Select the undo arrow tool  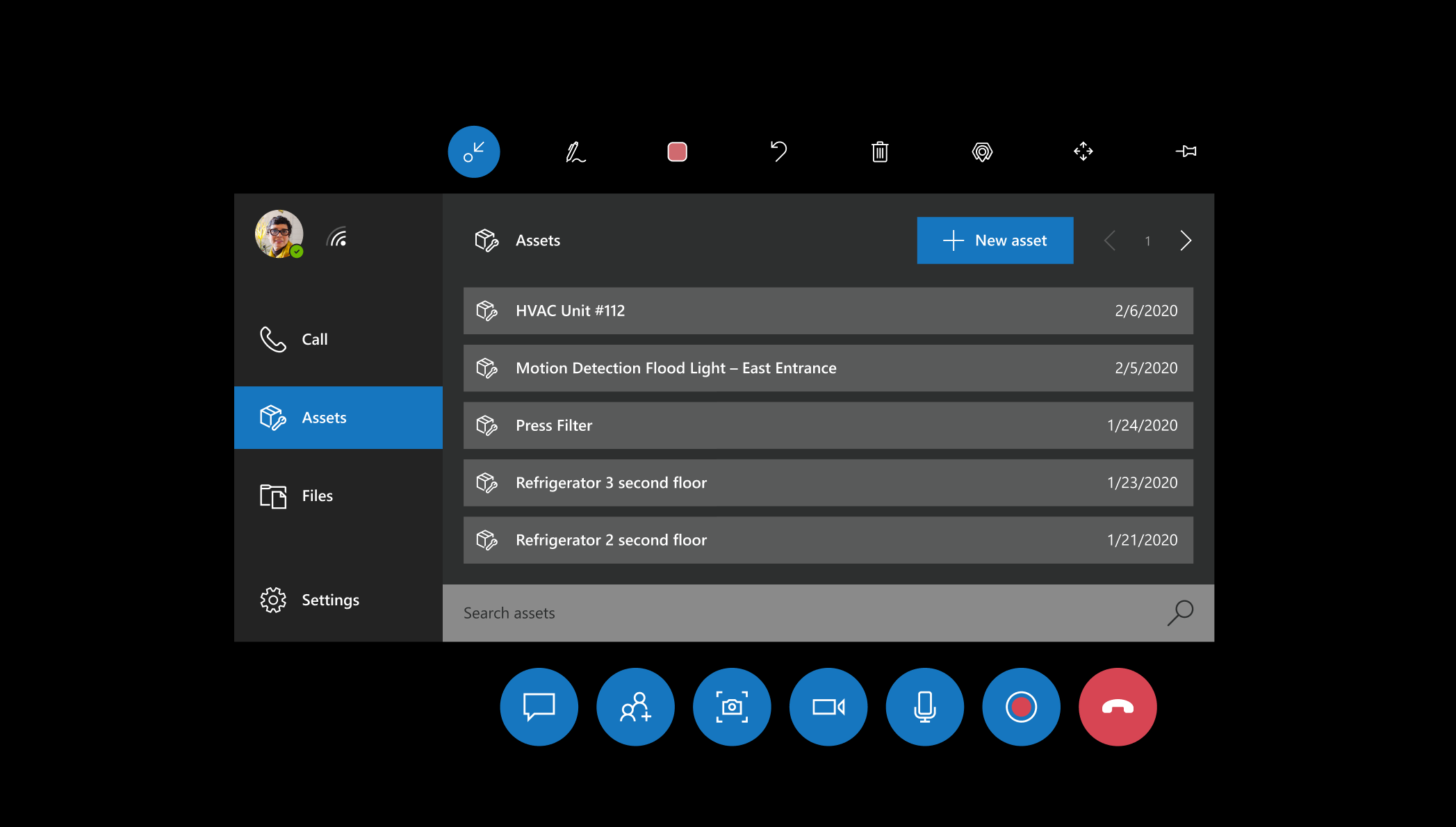(x=780, y=152)
